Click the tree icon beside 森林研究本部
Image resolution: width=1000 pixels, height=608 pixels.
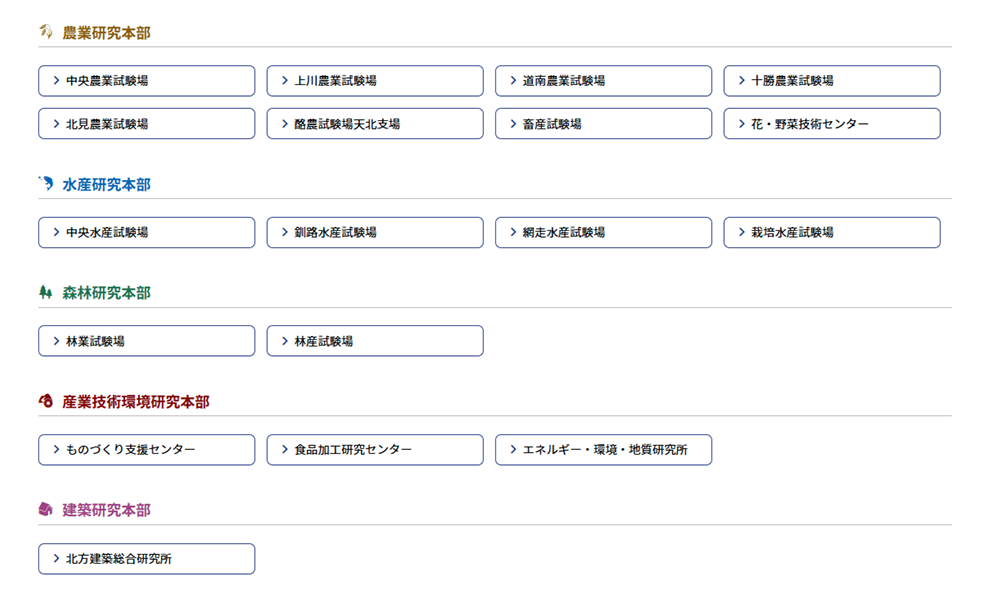coord(46,293)
